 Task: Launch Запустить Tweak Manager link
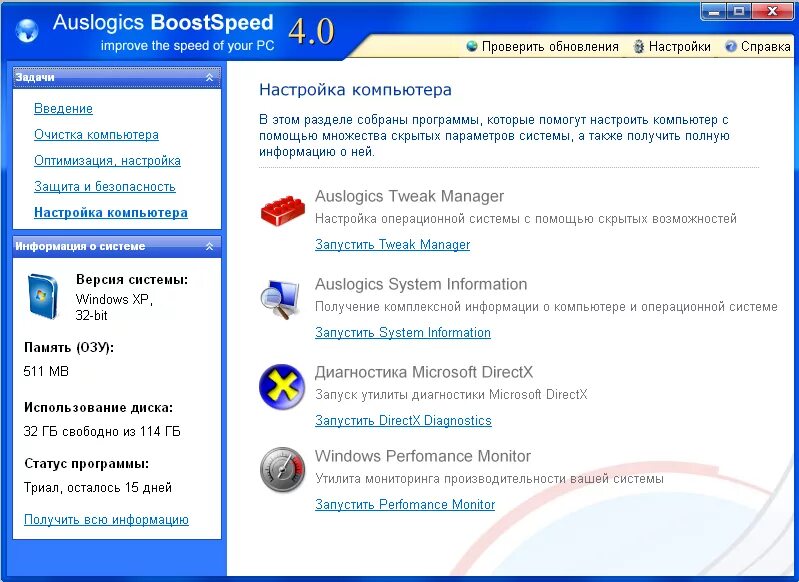pos(392,245)
